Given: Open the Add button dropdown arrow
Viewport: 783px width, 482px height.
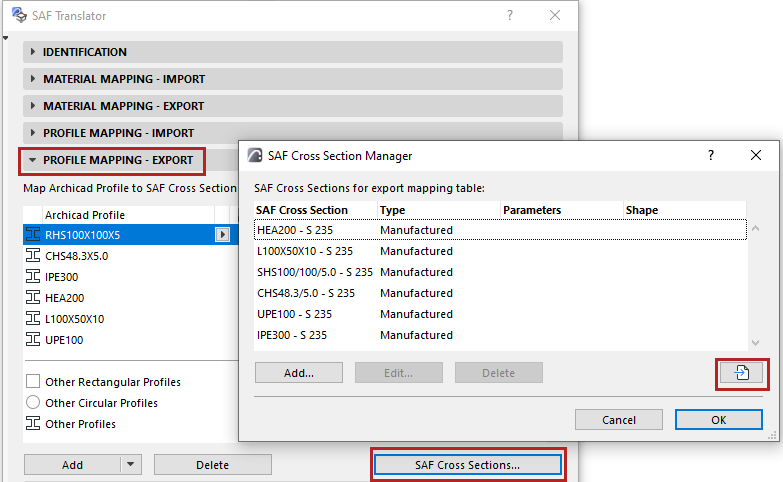Looking at the screenshot, I should pyautogui.click(x=131, y=465).
